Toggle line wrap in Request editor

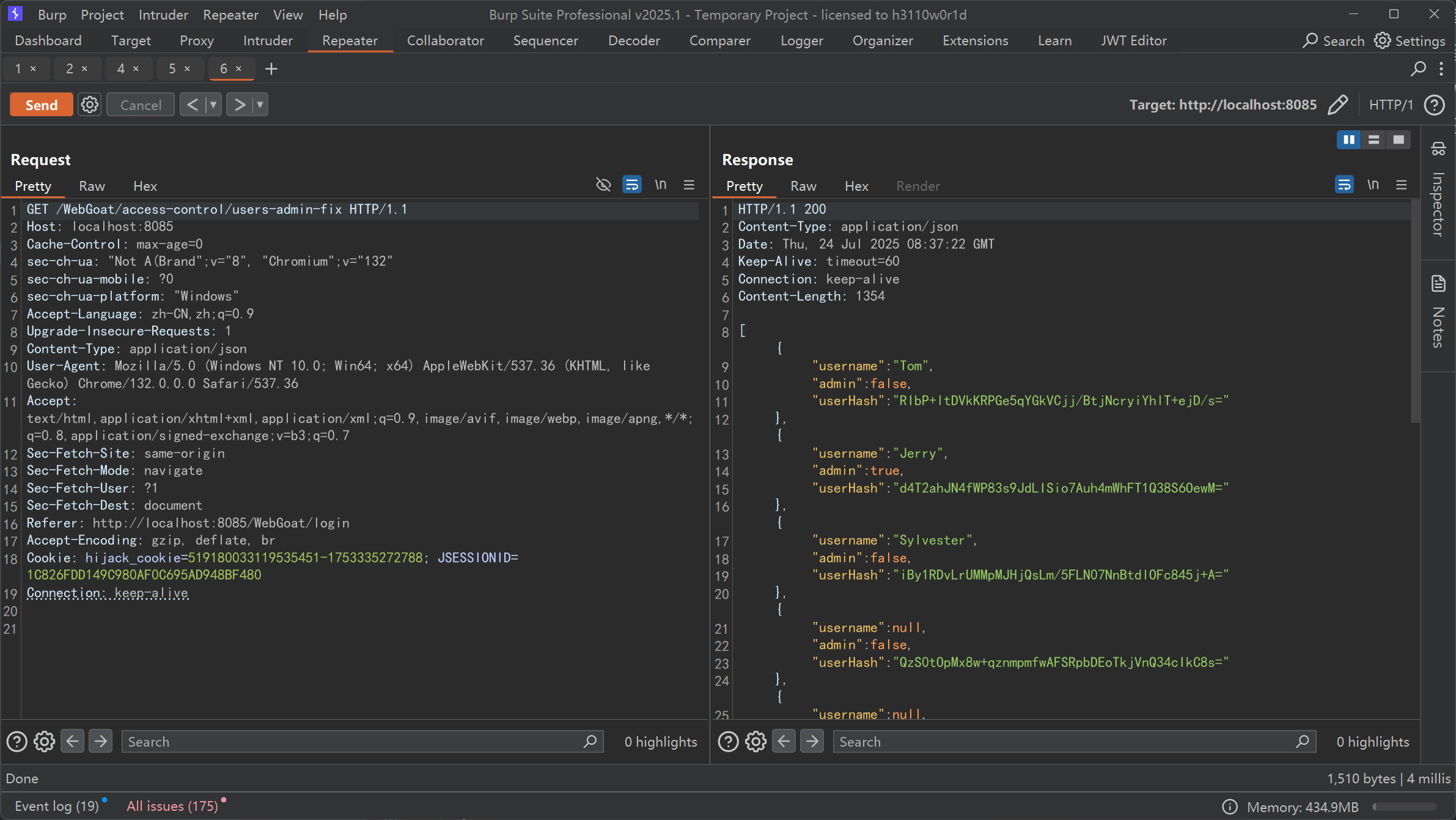[632, 184]
